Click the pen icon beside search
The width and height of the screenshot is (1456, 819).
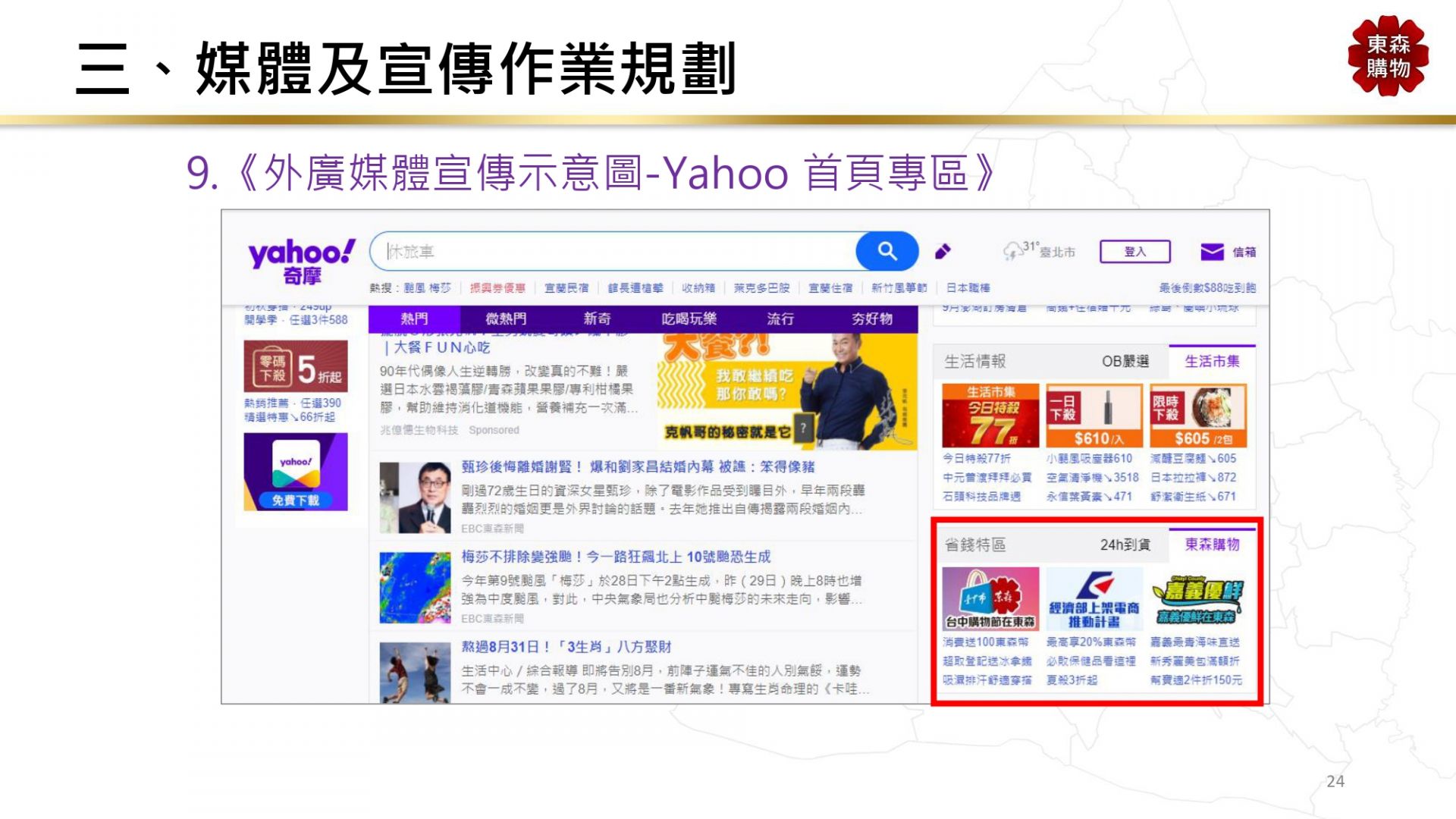coord(943,251)
